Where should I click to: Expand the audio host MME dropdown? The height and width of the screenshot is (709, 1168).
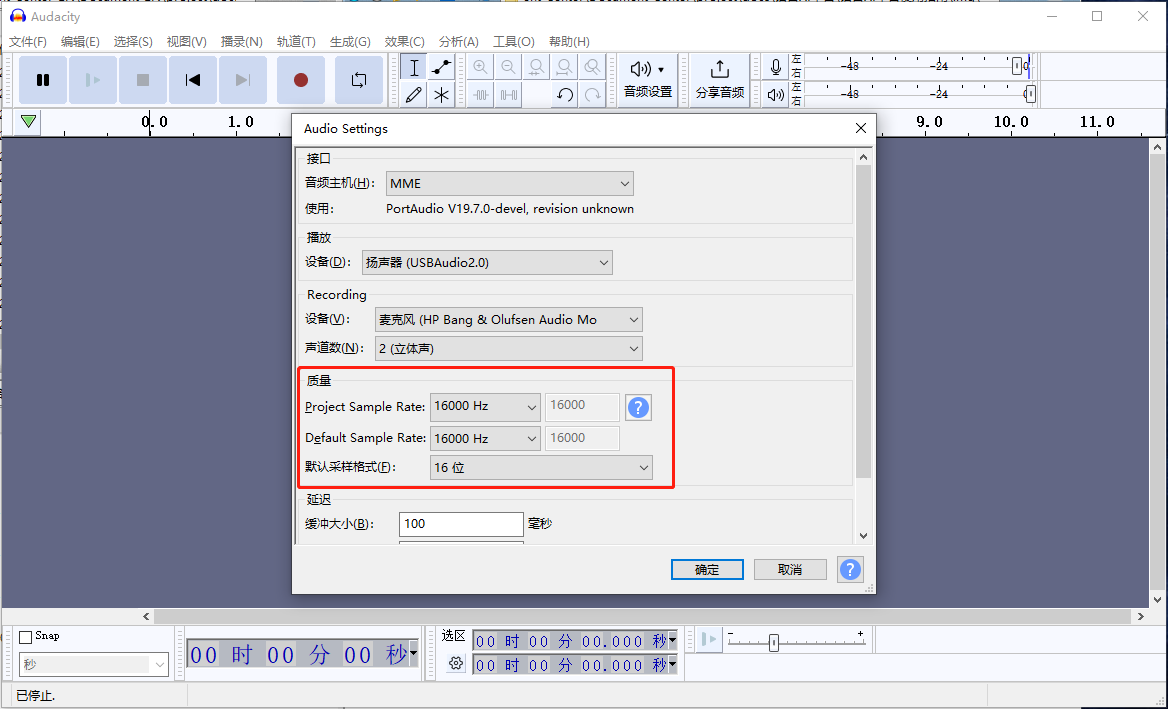tap(510, 184)
